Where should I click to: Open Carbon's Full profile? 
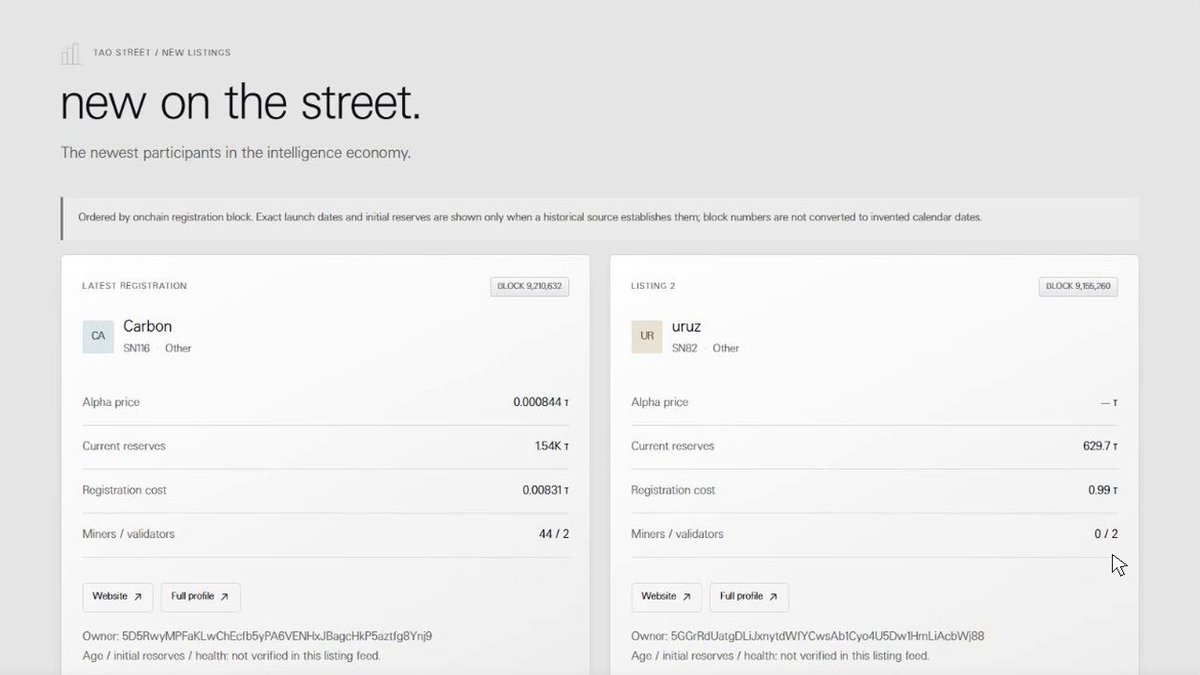click(x=200, y=597)
